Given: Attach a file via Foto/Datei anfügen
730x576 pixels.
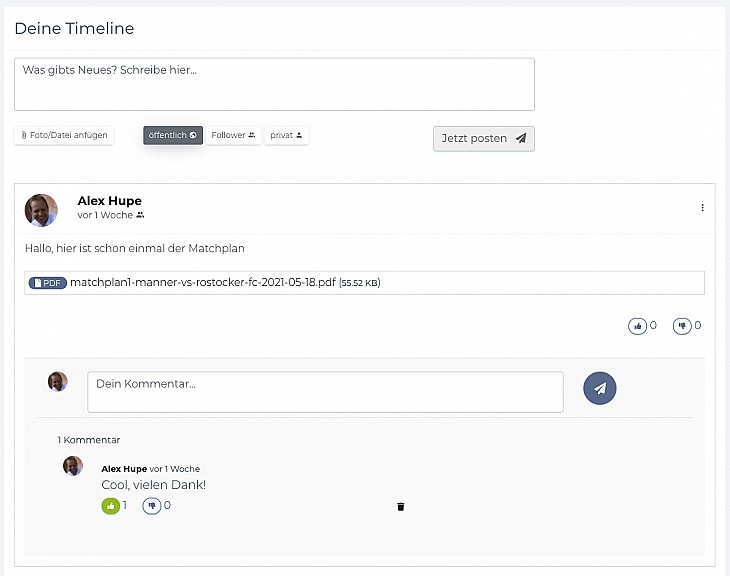Looking at the screenshot, I should (64, 136).
